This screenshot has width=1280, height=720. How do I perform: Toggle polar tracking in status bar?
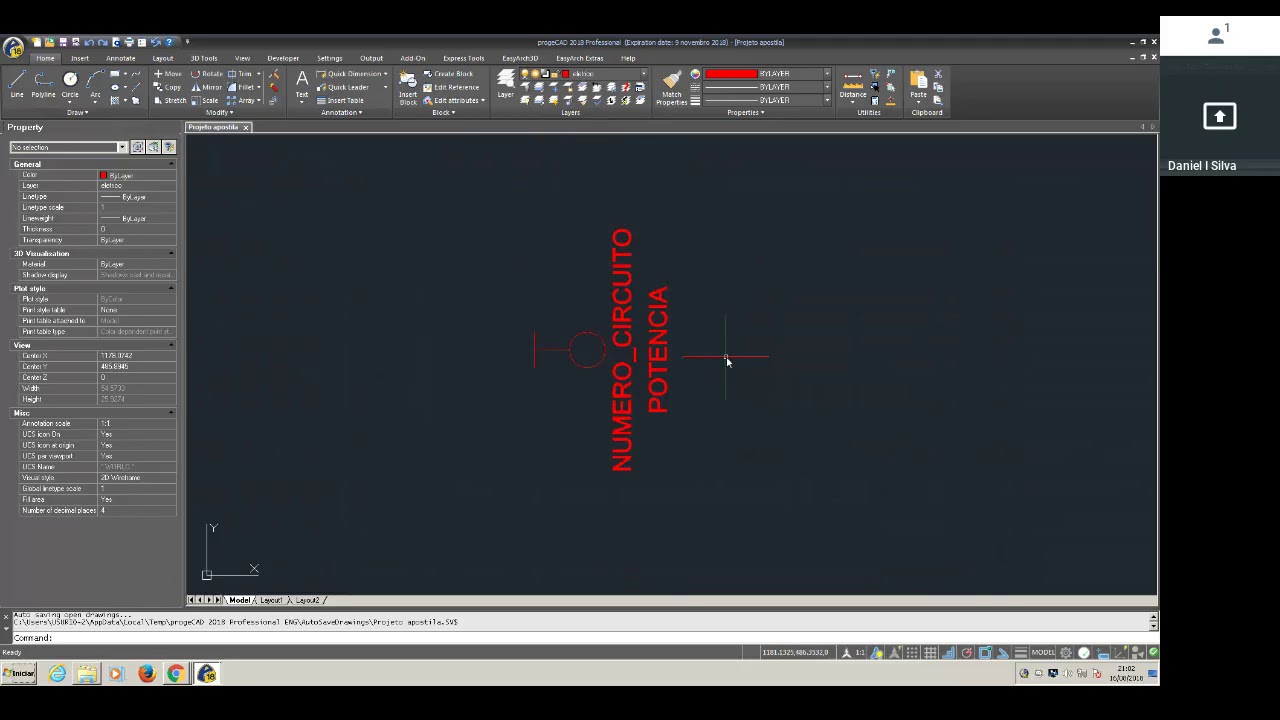pyautogui.click(x=967, y=653)
